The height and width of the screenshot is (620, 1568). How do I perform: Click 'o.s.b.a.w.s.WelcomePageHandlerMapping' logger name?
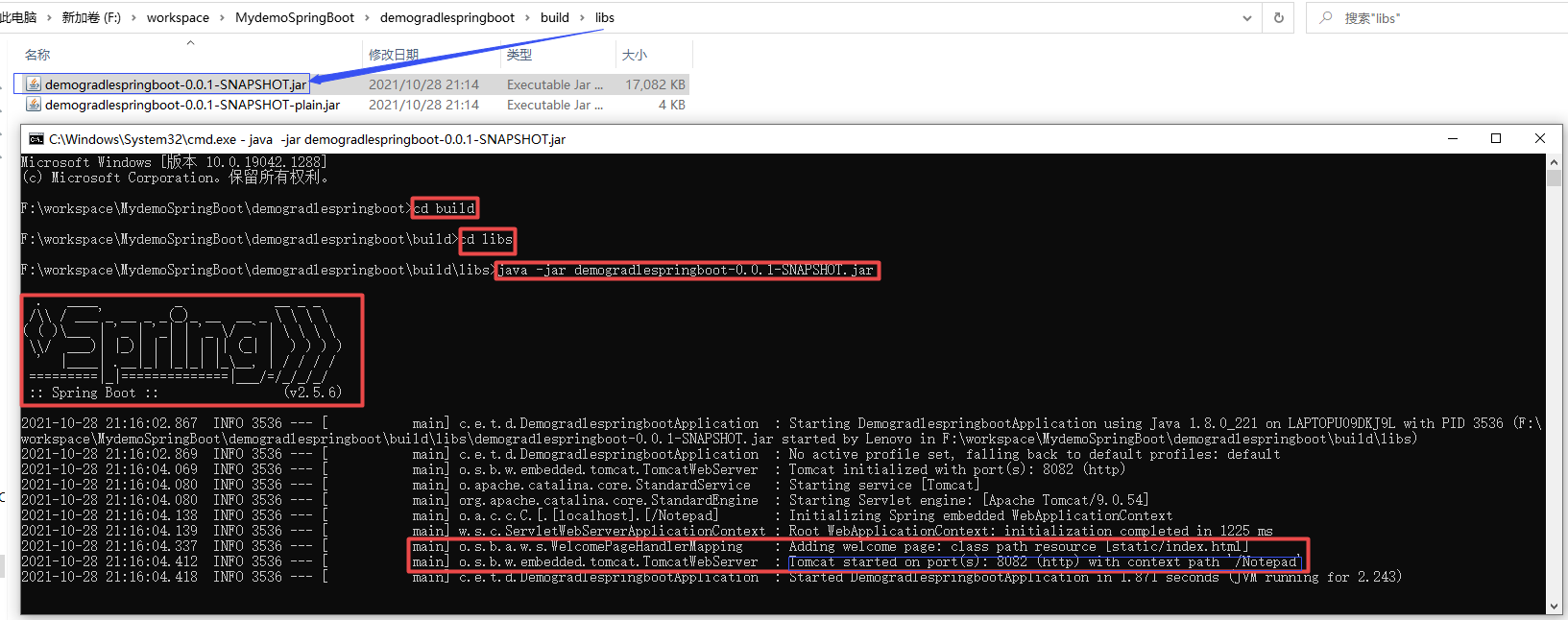tap(601, 546)
